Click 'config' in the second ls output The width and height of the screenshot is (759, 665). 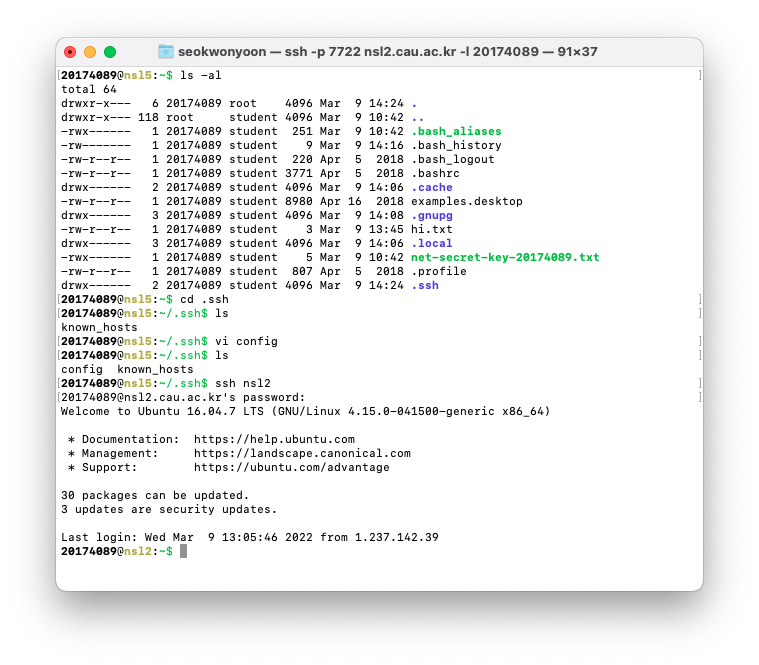[x=82, y=369]
